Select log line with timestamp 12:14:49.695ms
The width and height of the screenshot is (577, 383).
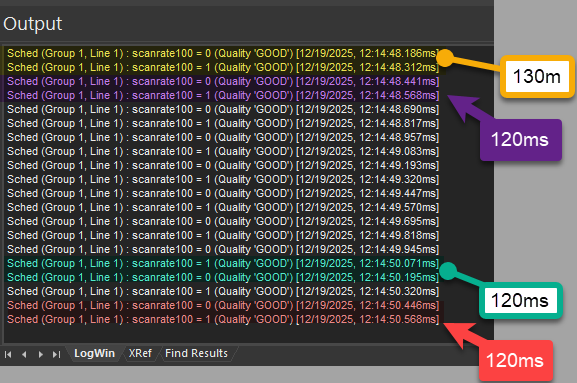point(223,221)
